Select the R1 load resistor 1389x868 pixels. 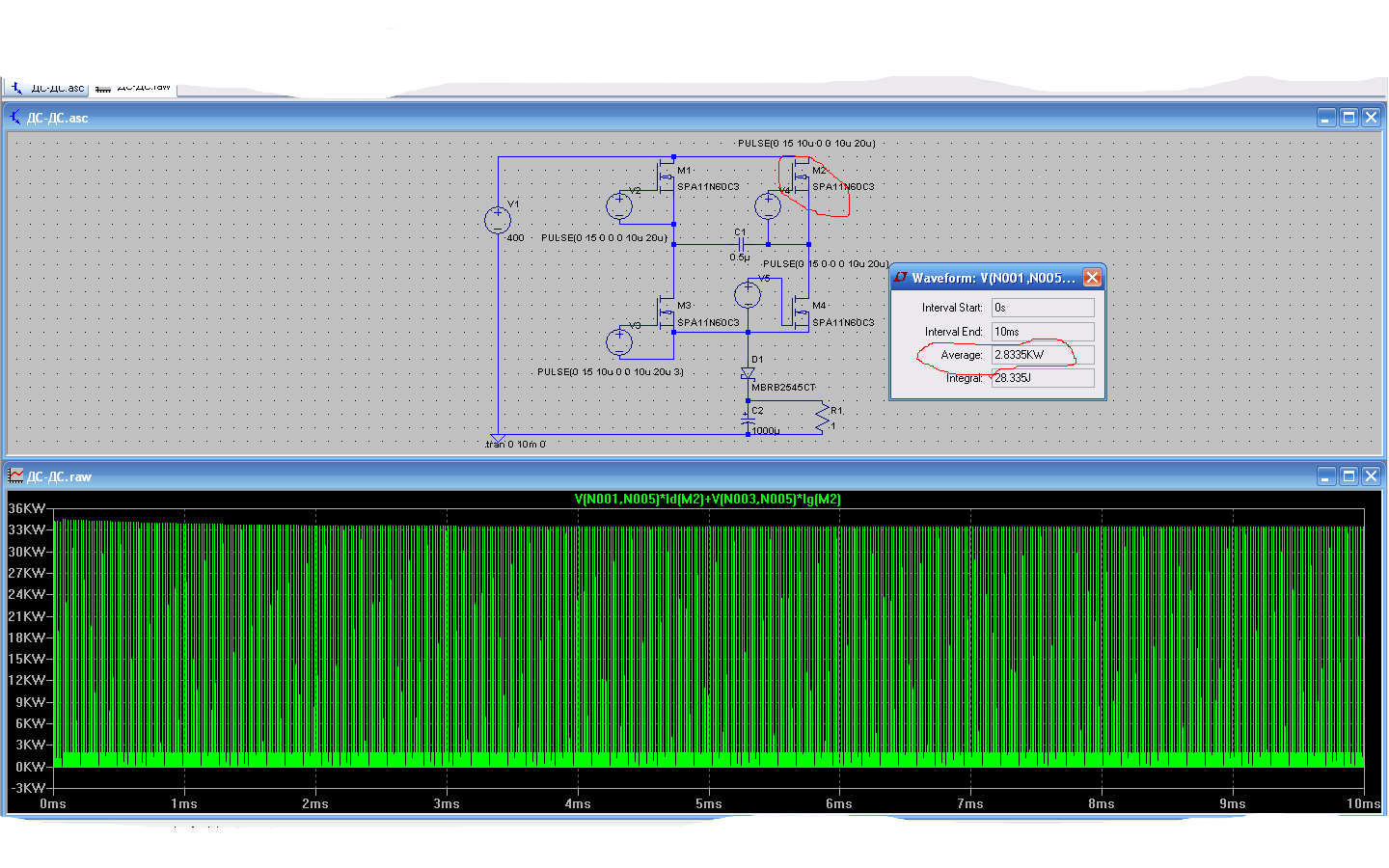click(823, 418)
